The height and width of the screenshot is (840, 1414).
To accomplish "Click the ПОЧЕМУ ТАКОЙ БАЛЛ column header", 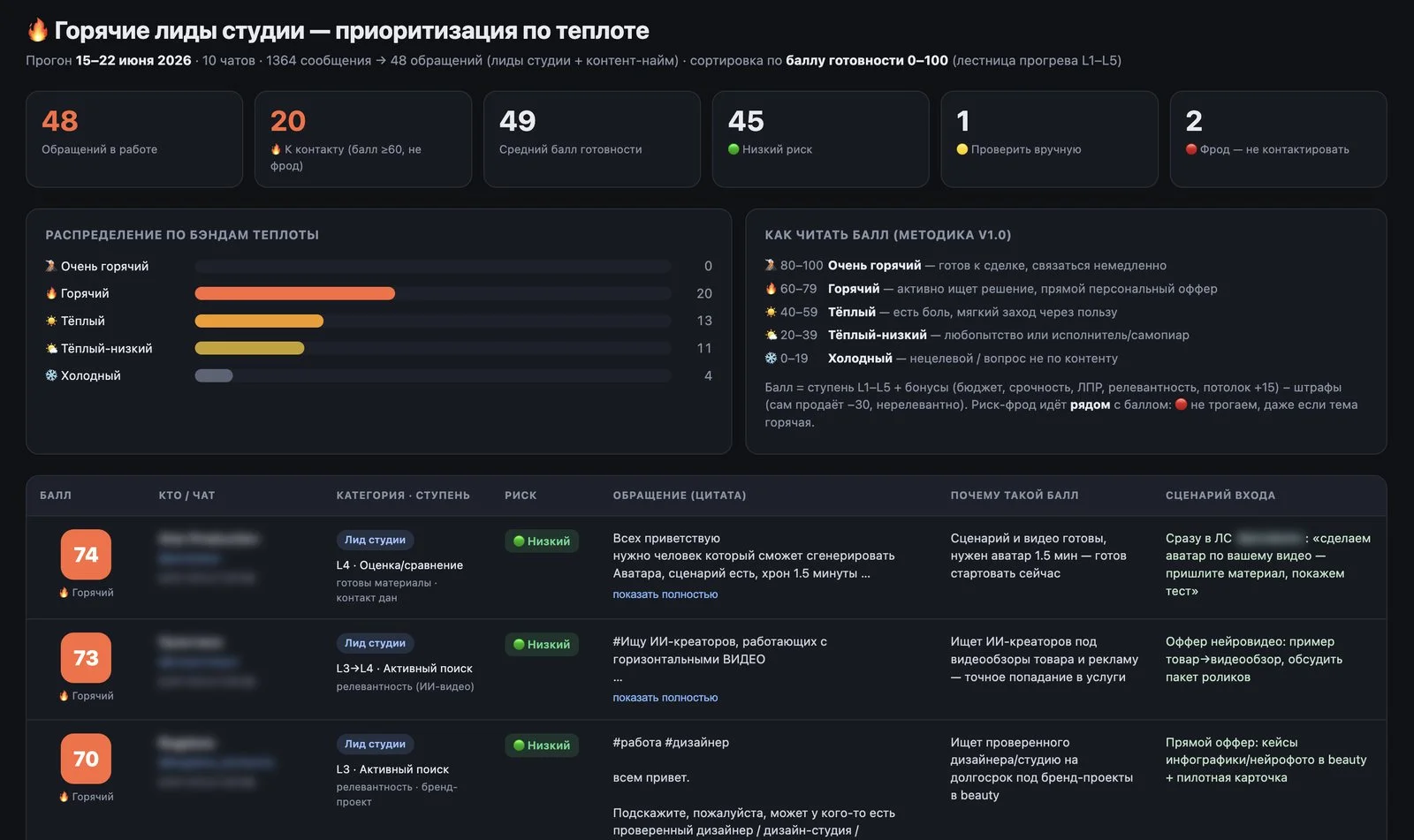I will (x=1015, y=496).
